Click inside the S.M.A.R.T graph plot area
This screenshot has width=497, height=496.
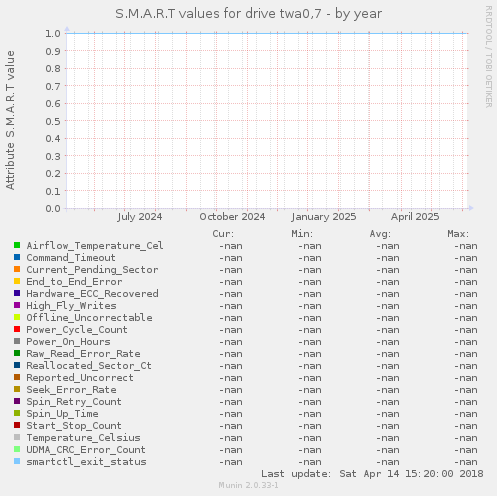pyautogui.click(x=267, y=121)
